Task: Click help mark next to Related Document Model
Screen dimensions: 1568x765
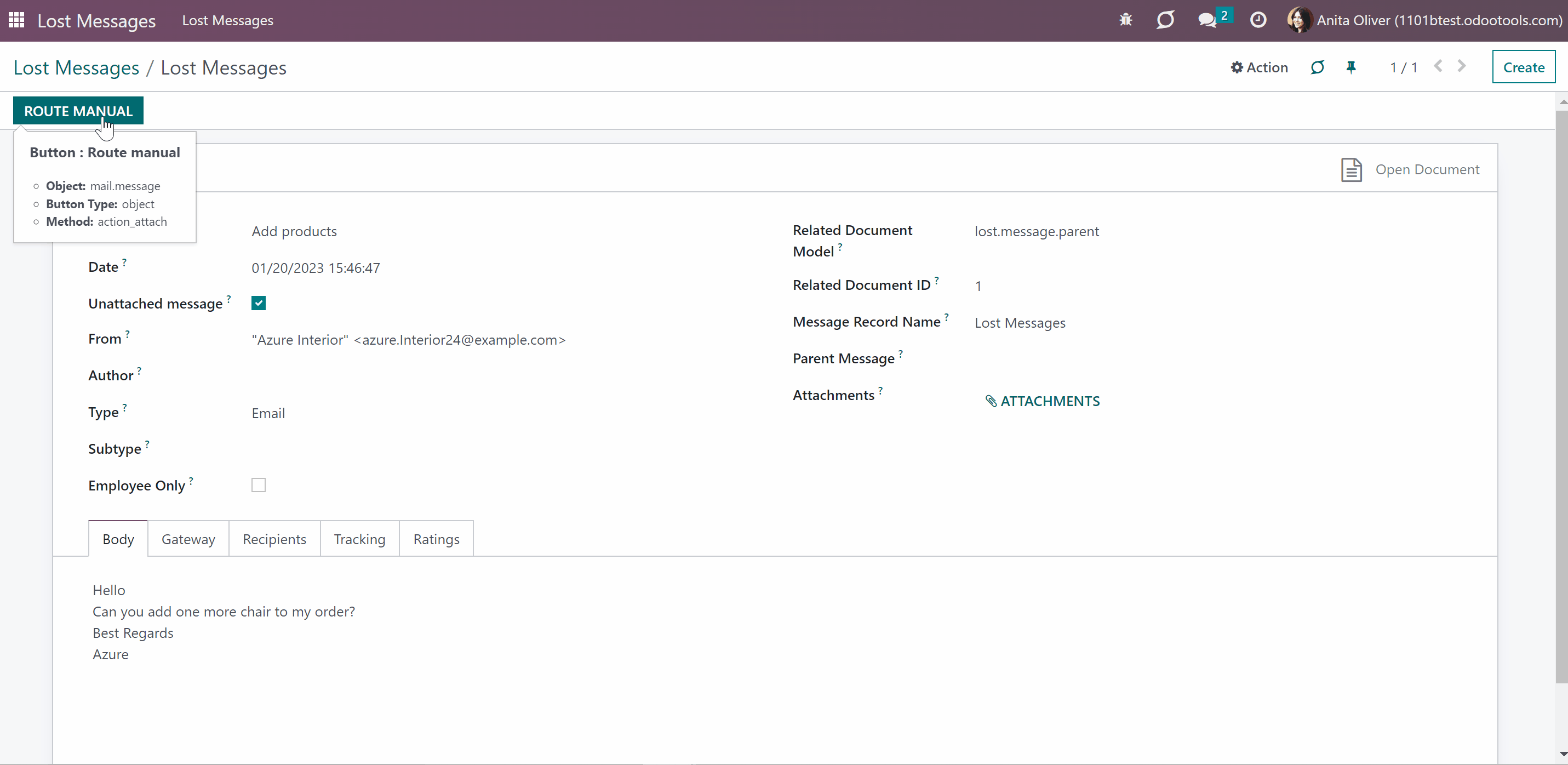Action: [x=840, y=247]
